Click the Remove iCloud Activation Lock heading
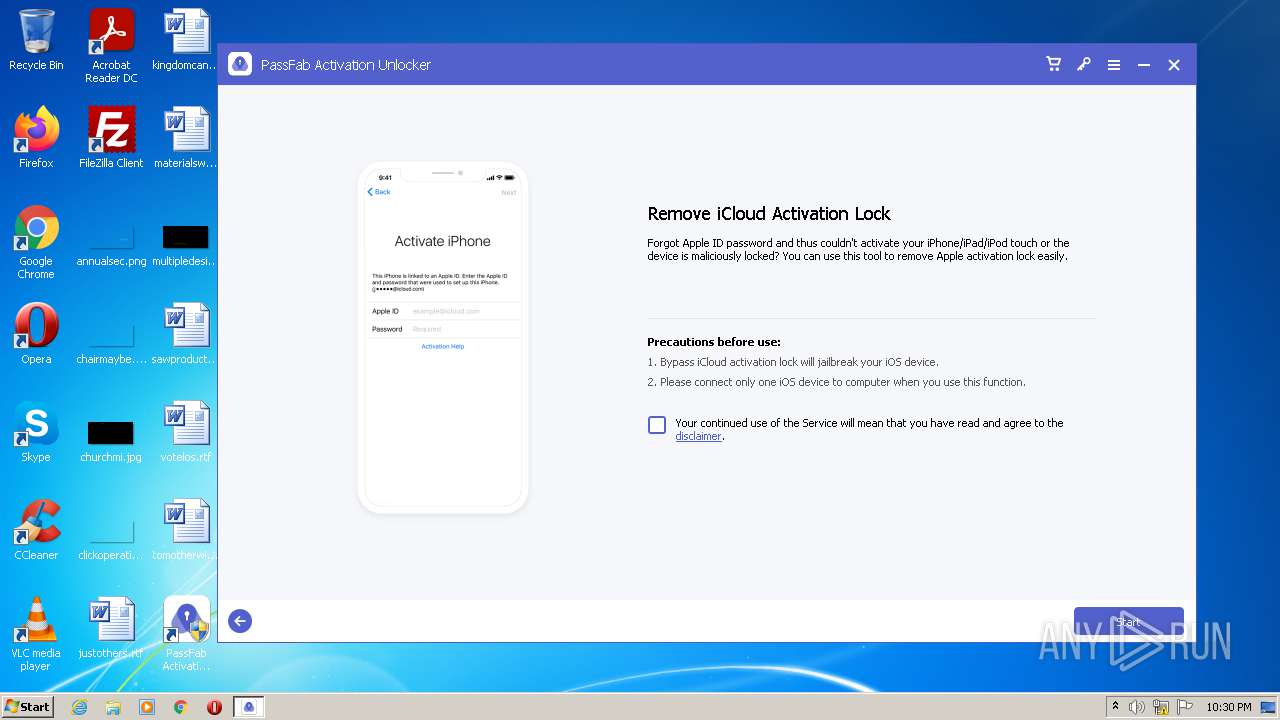The image size is (1280, 720). pos(769,214)
